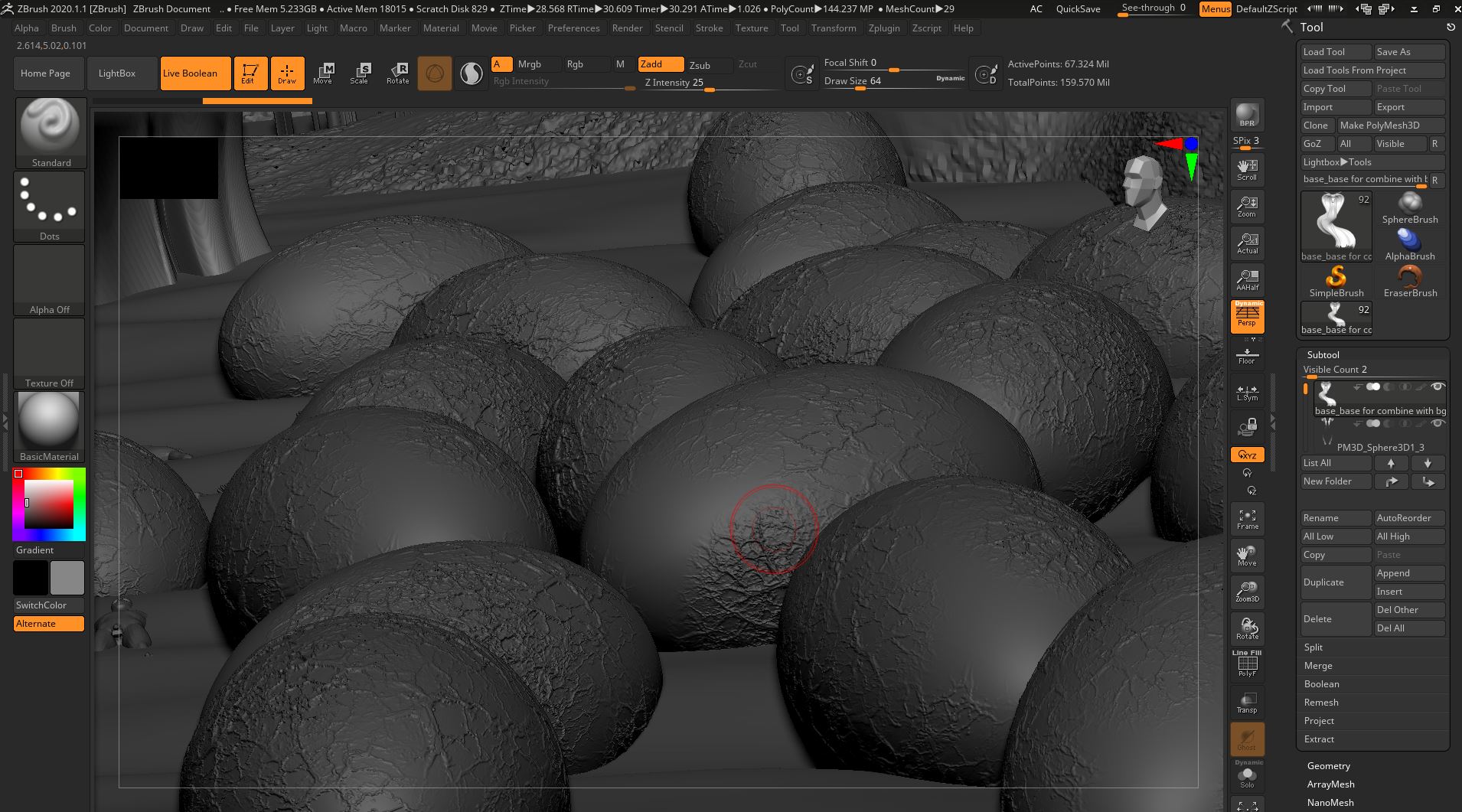1462x812 pixels.
Task: Click the Zoom document icon
Action: 1247,207
